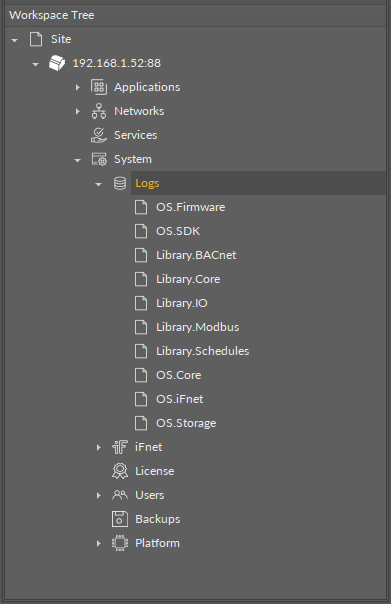This screenshot has width=391, height=604.
Task: Open the Library.Modbus log
Action: tap(198, 327)
